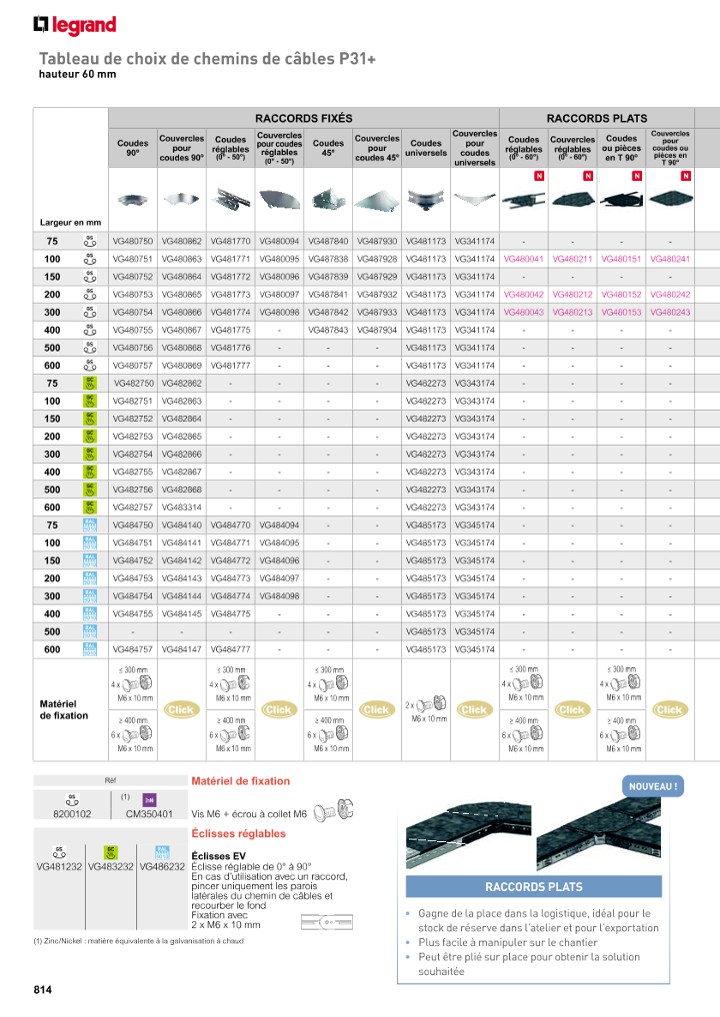
Task: Click the pink reference VG480243
Action: click(670, 312)
